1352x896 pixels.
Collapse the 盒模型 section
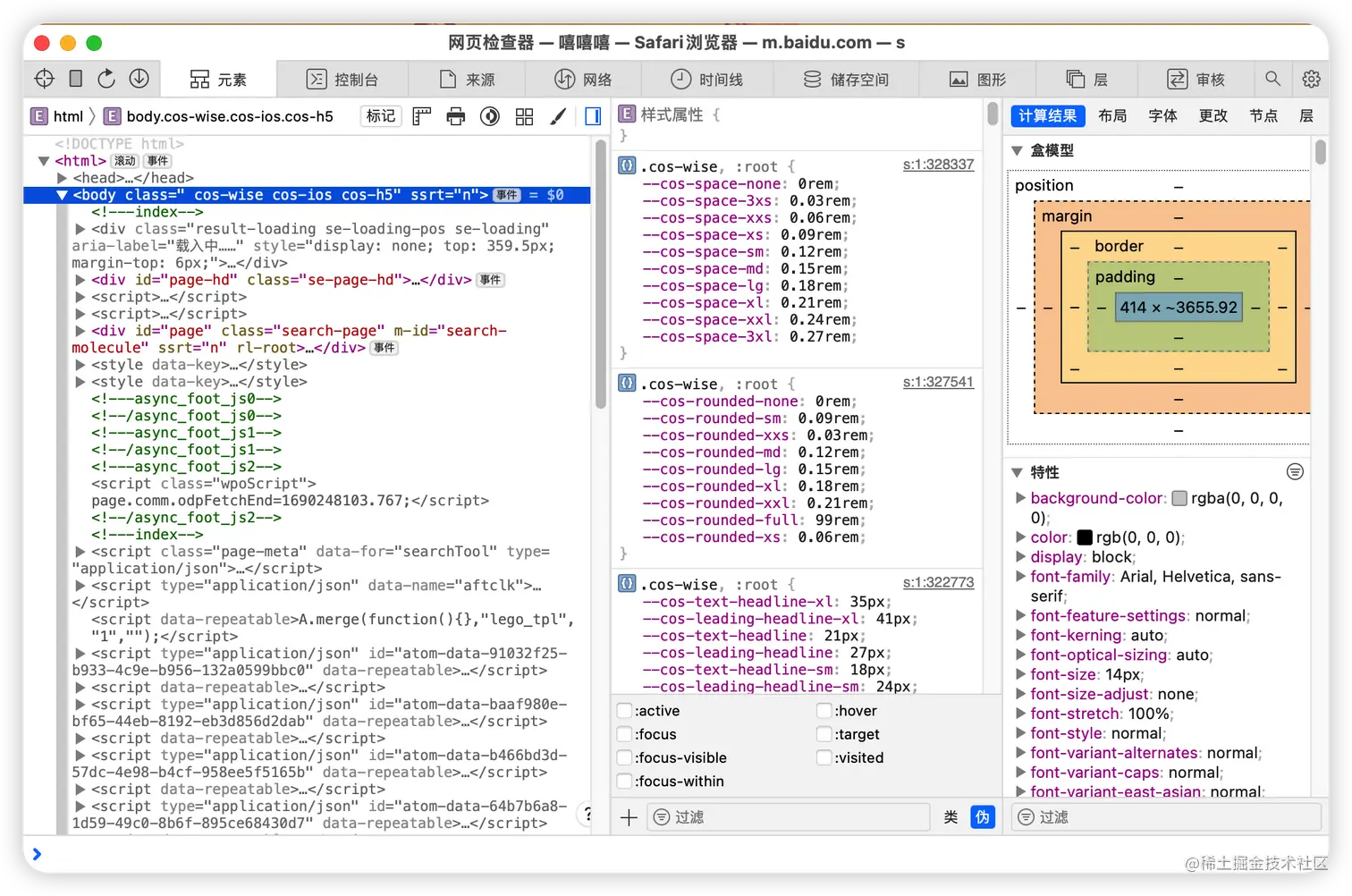tap(1017, 150)
